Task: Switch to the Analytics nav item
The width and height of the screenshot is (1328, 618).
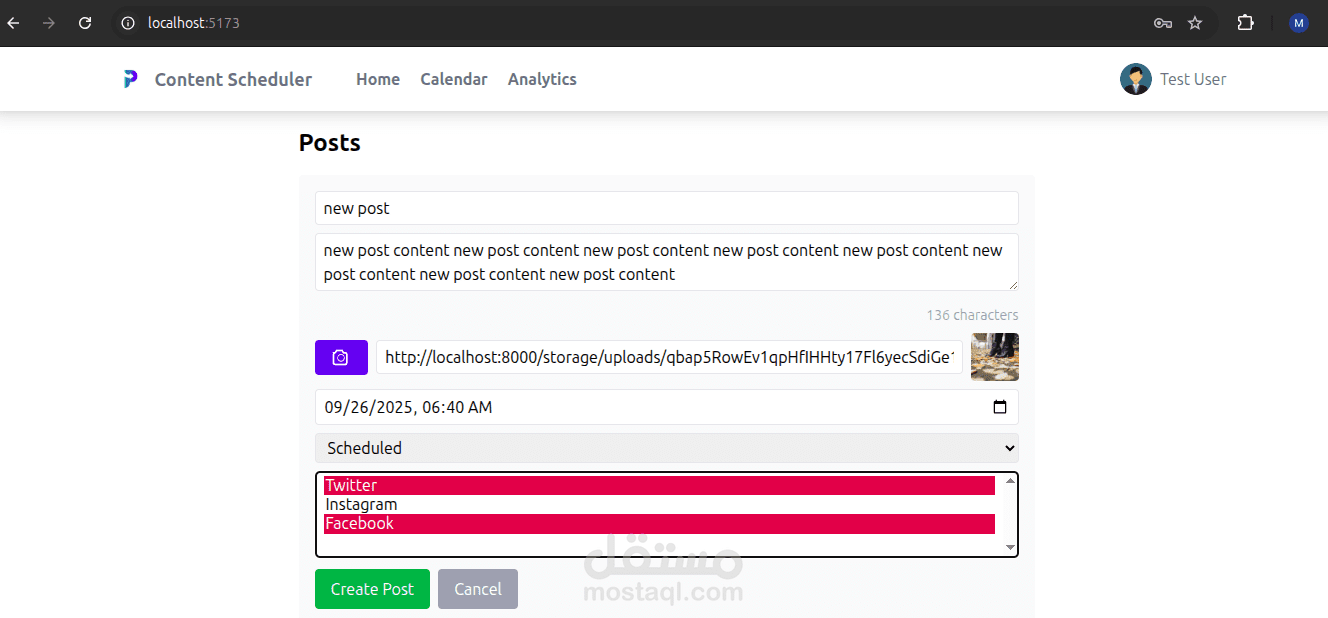Action: (x=542, y=79)
